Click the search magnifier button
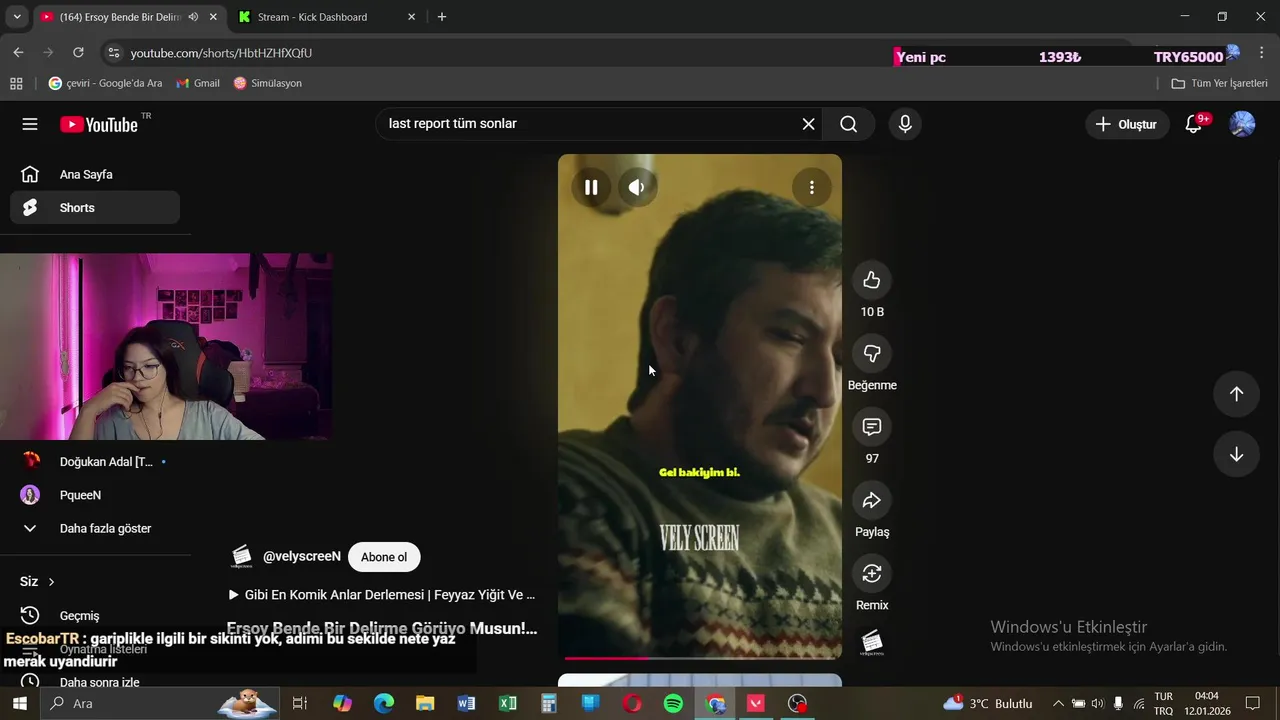The image size is (1280, 720). (x=849, y=124)
